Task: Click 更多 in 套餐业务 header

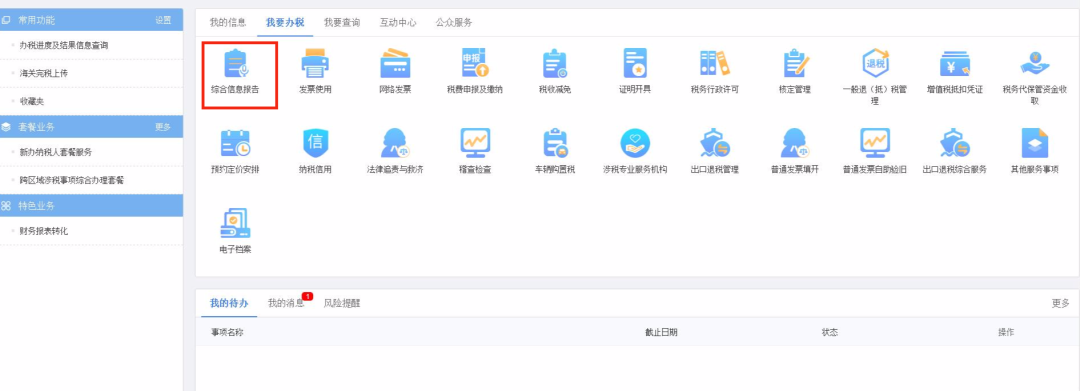Action: [x=163, y=127]
